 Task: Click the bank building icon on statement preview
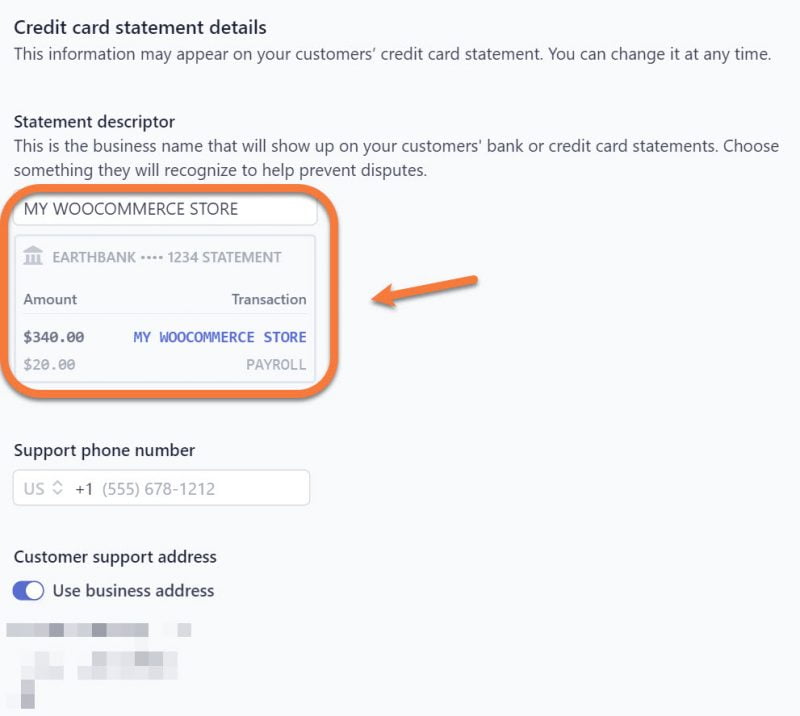point(35,256)
